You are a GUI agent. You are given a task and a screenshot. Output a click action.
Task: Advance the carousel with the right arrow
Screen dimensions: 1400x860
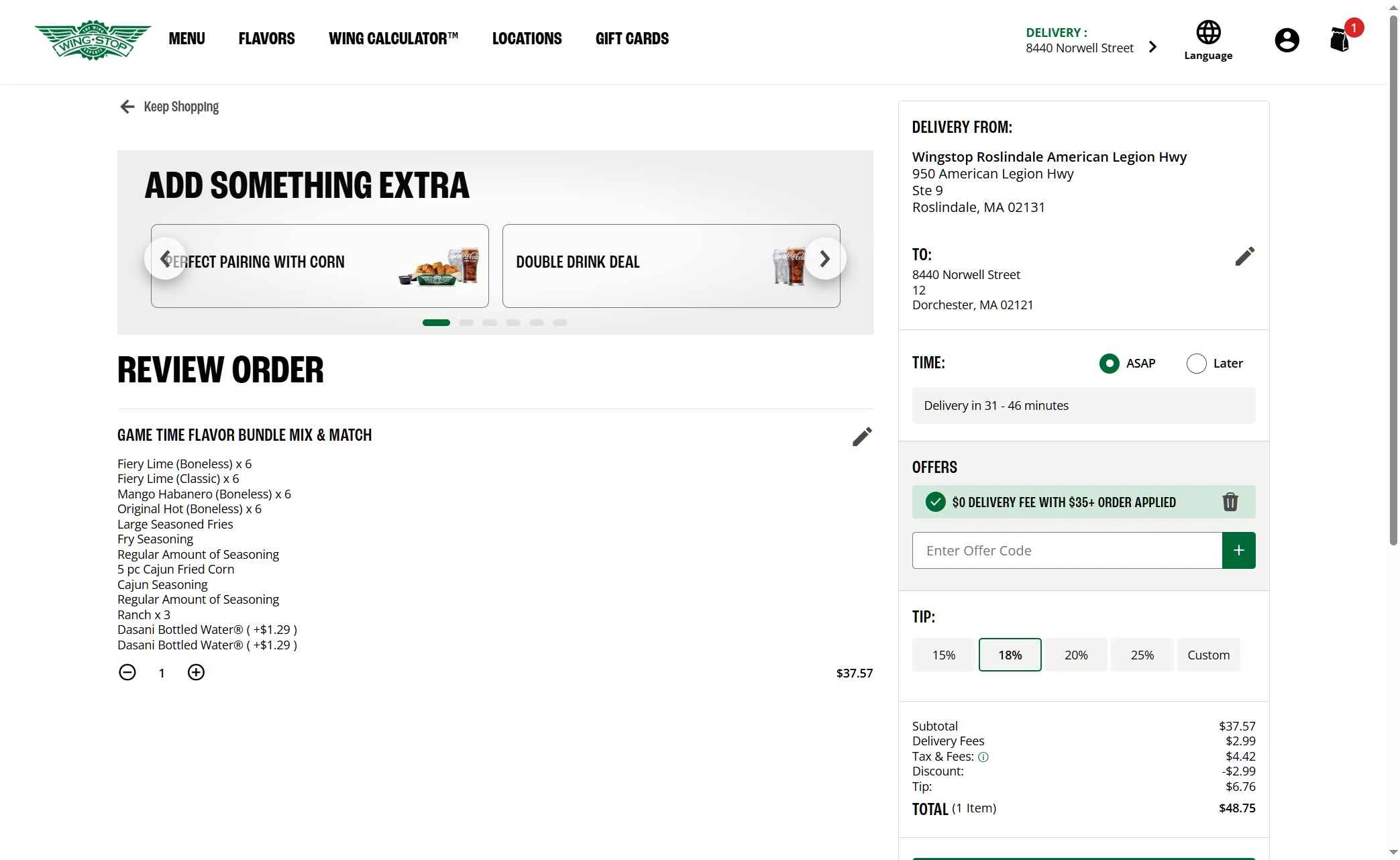[824, 258]
